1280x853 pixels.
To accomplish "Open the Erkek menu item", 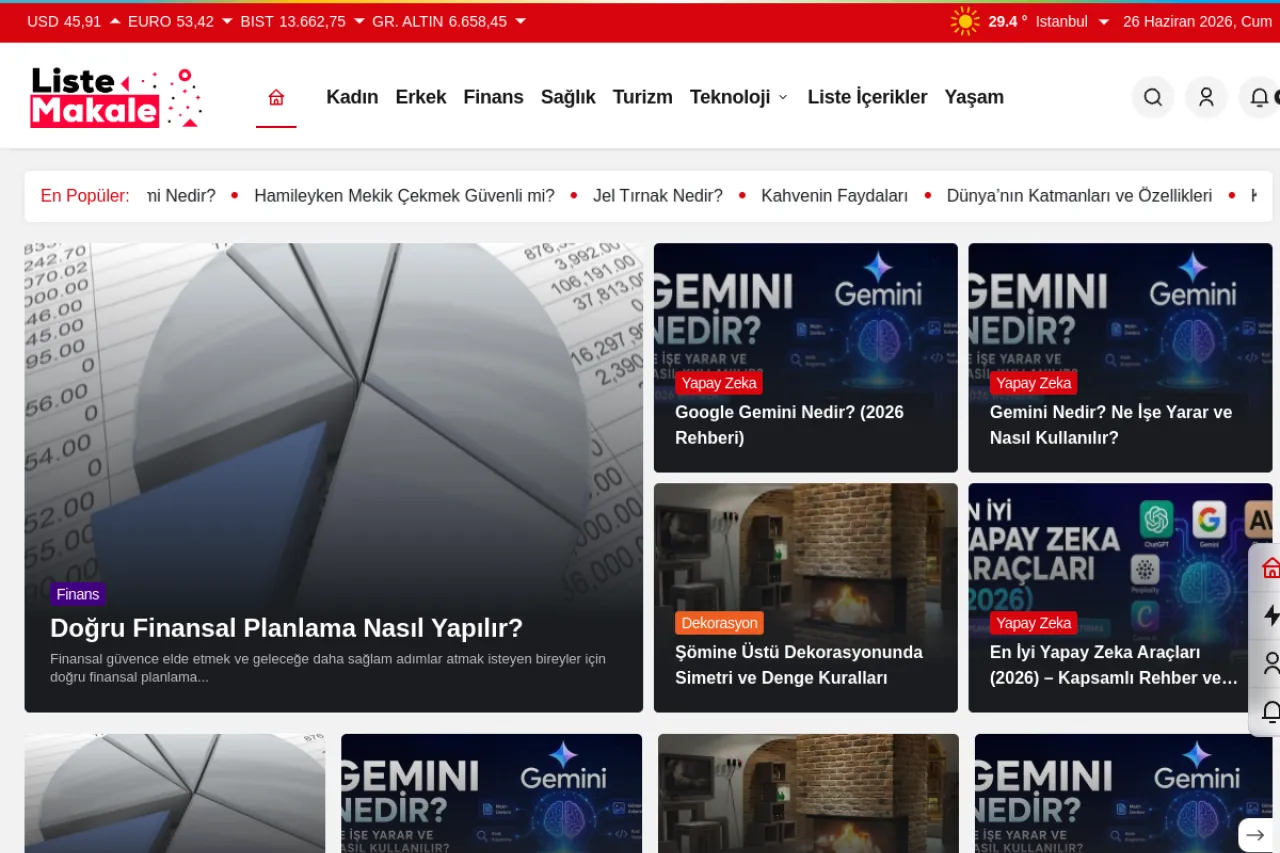I will (421, 97).
